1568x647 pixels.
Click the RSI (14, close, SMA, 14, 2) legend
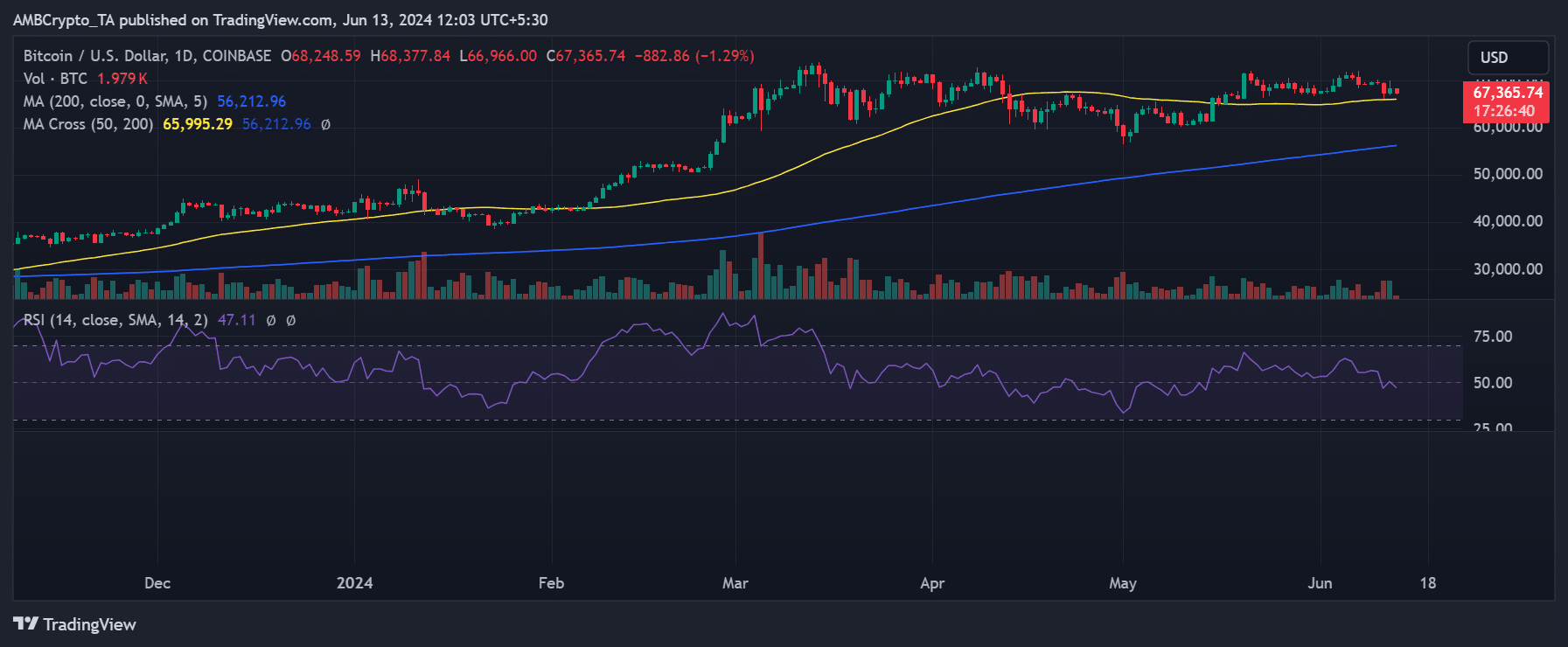pyautogui.click(x=115, y=320)
